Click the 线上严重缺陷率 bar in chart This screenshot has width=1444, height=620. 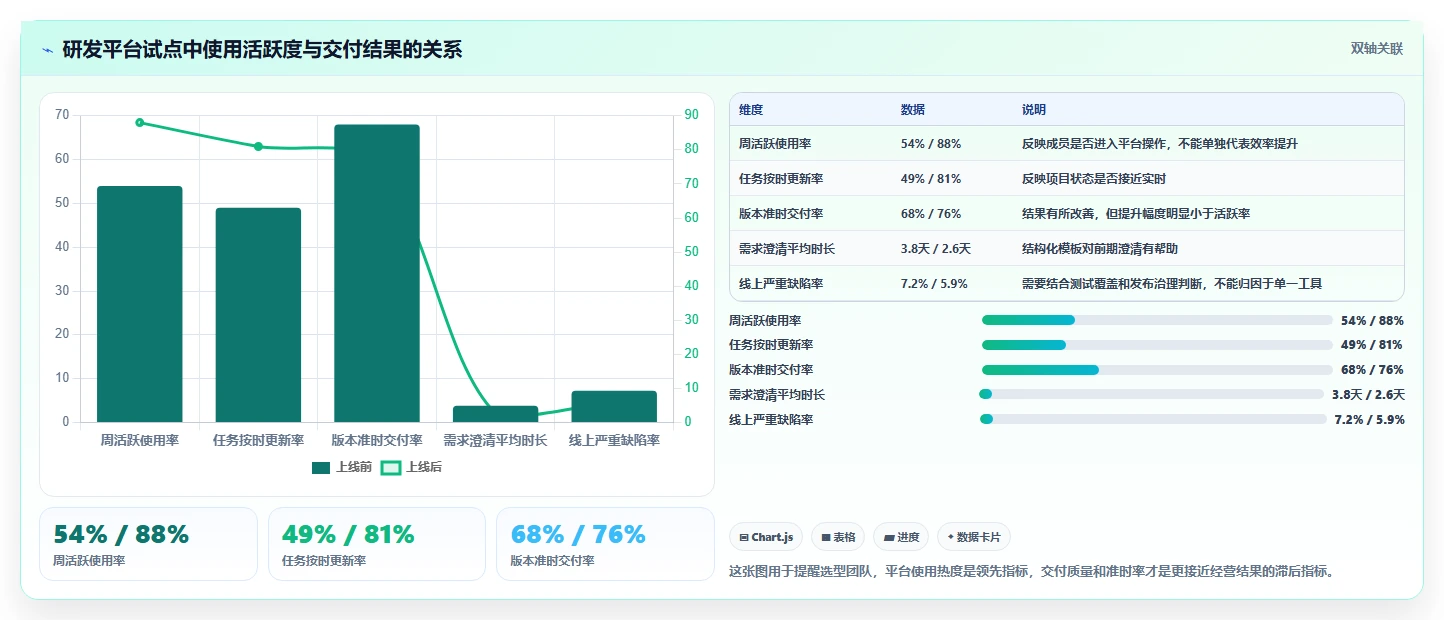coord(614,406)
